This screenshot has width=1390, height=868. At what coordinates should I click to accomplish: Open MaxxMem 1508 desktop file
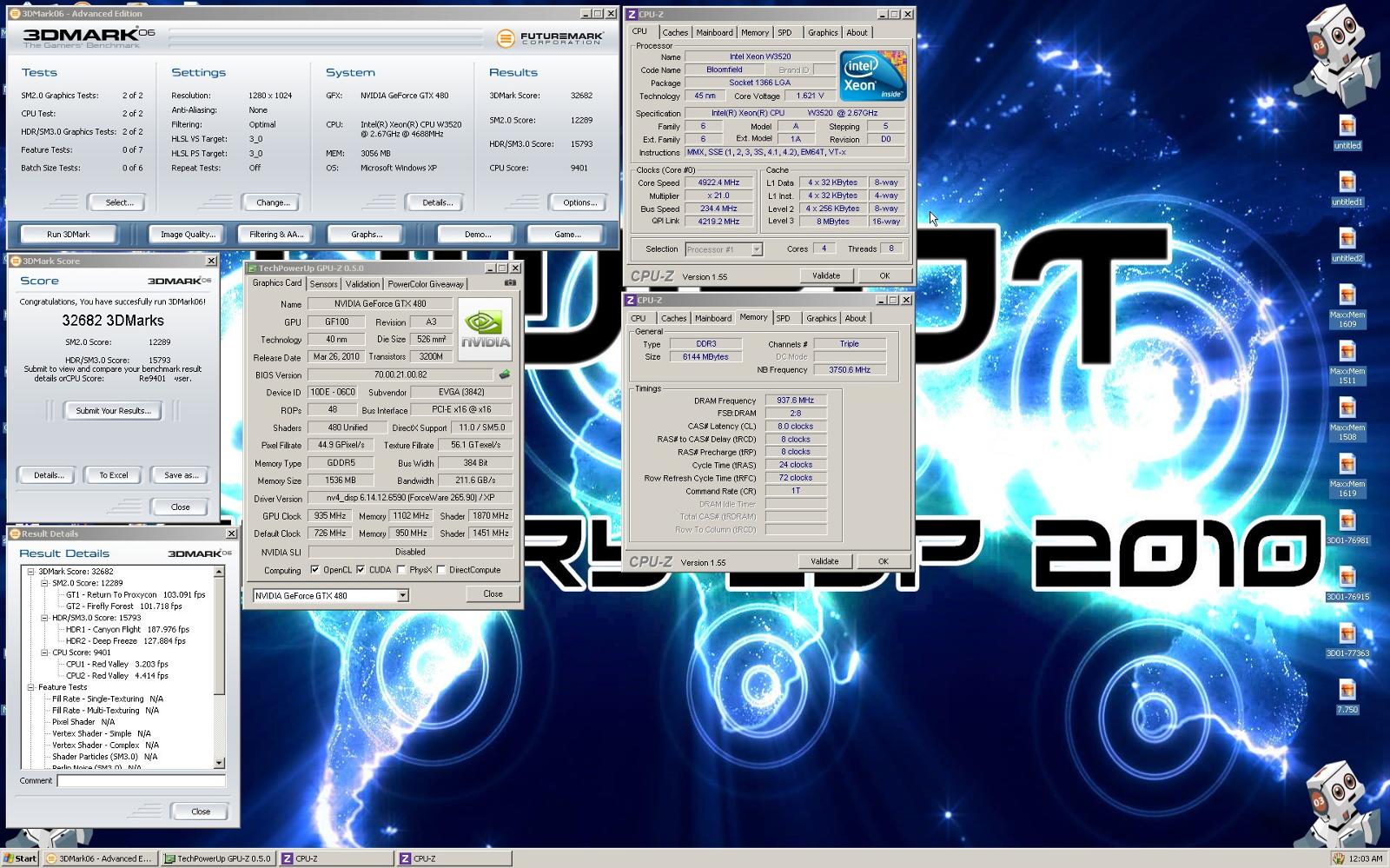tap(1347, 419)
